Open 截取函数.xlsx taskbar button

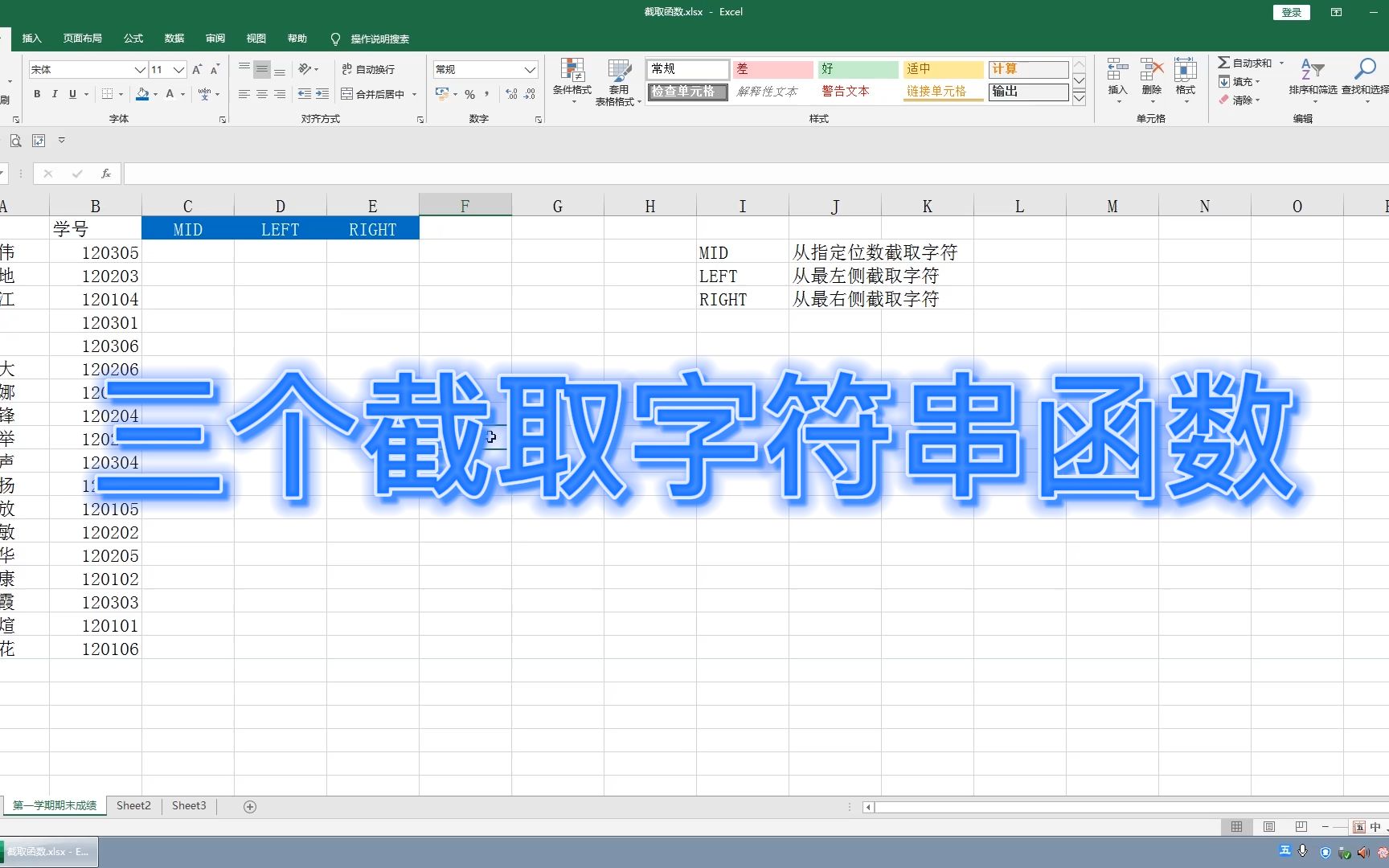[49, 852]
